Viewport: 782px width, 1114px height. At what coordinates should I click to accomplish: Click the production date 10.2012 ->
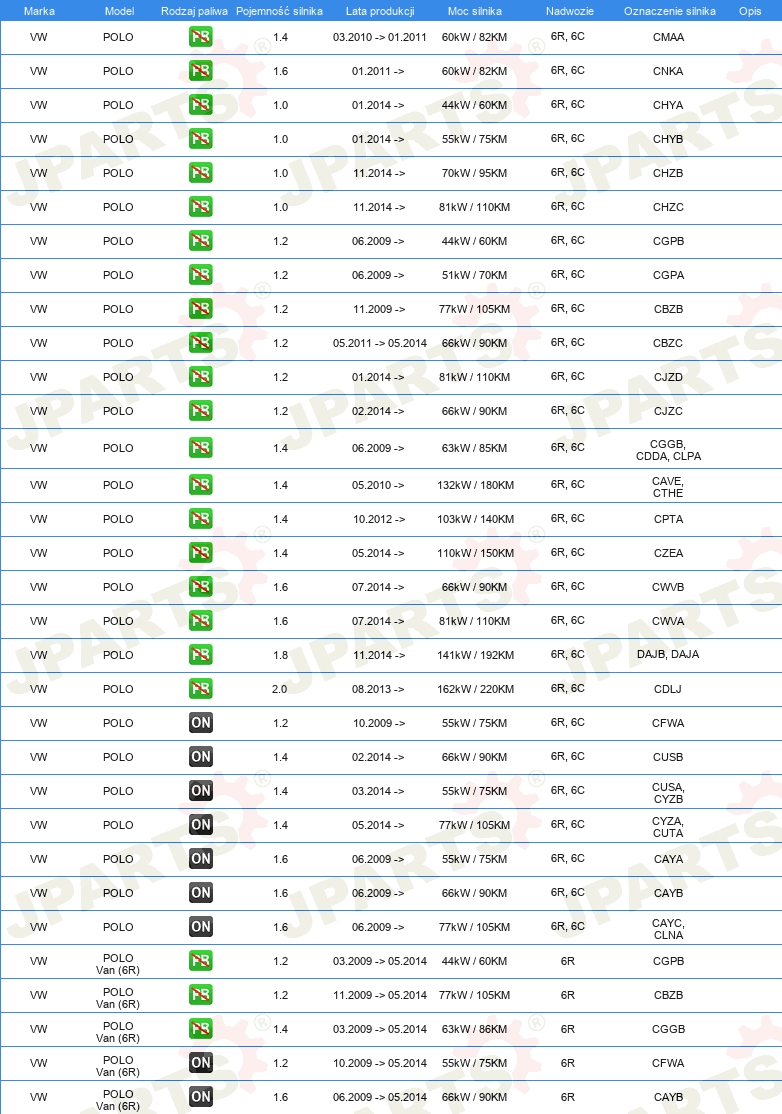tap(379, 519)
